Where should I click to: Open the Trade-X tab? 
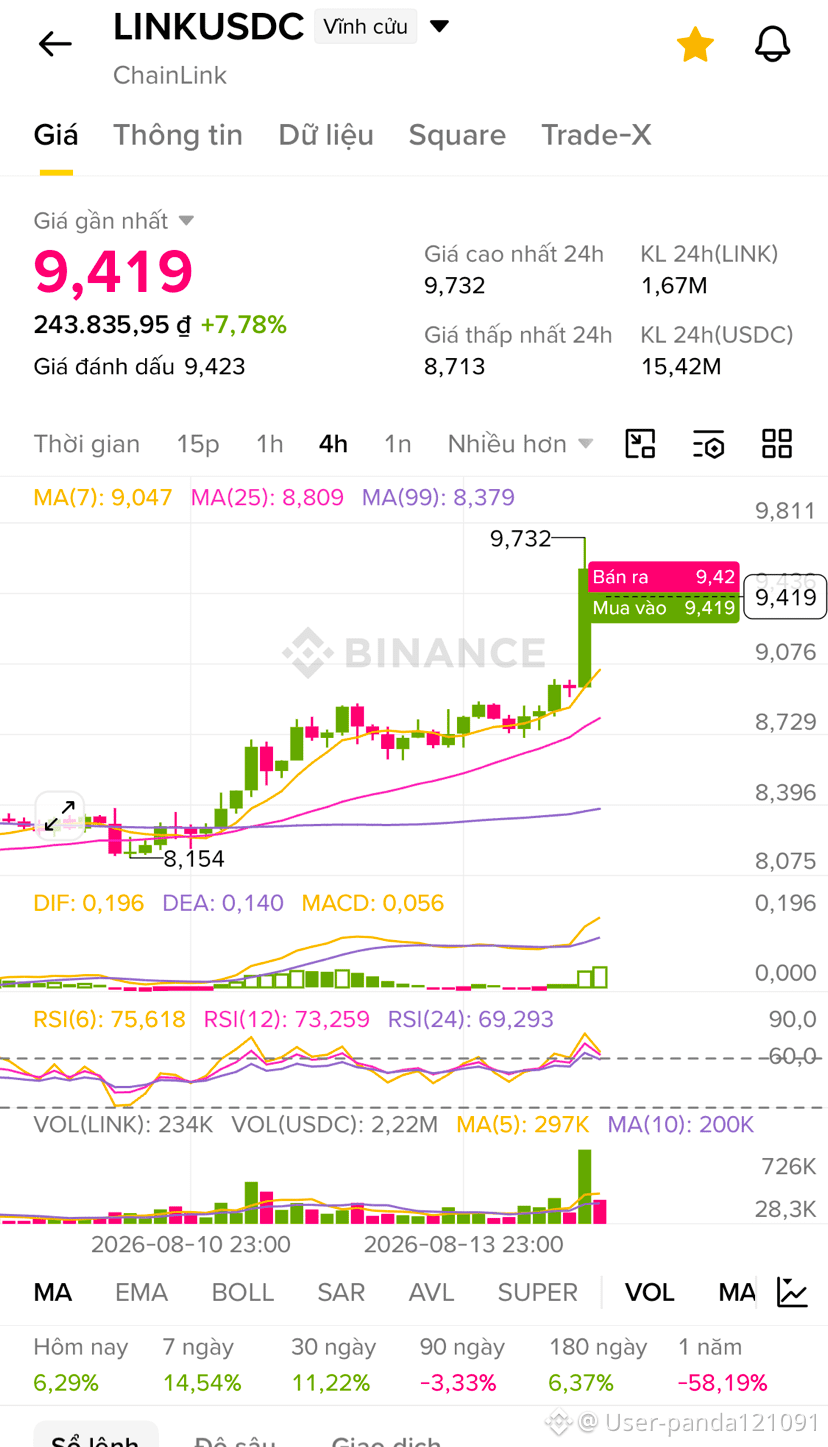click(596, 135)
